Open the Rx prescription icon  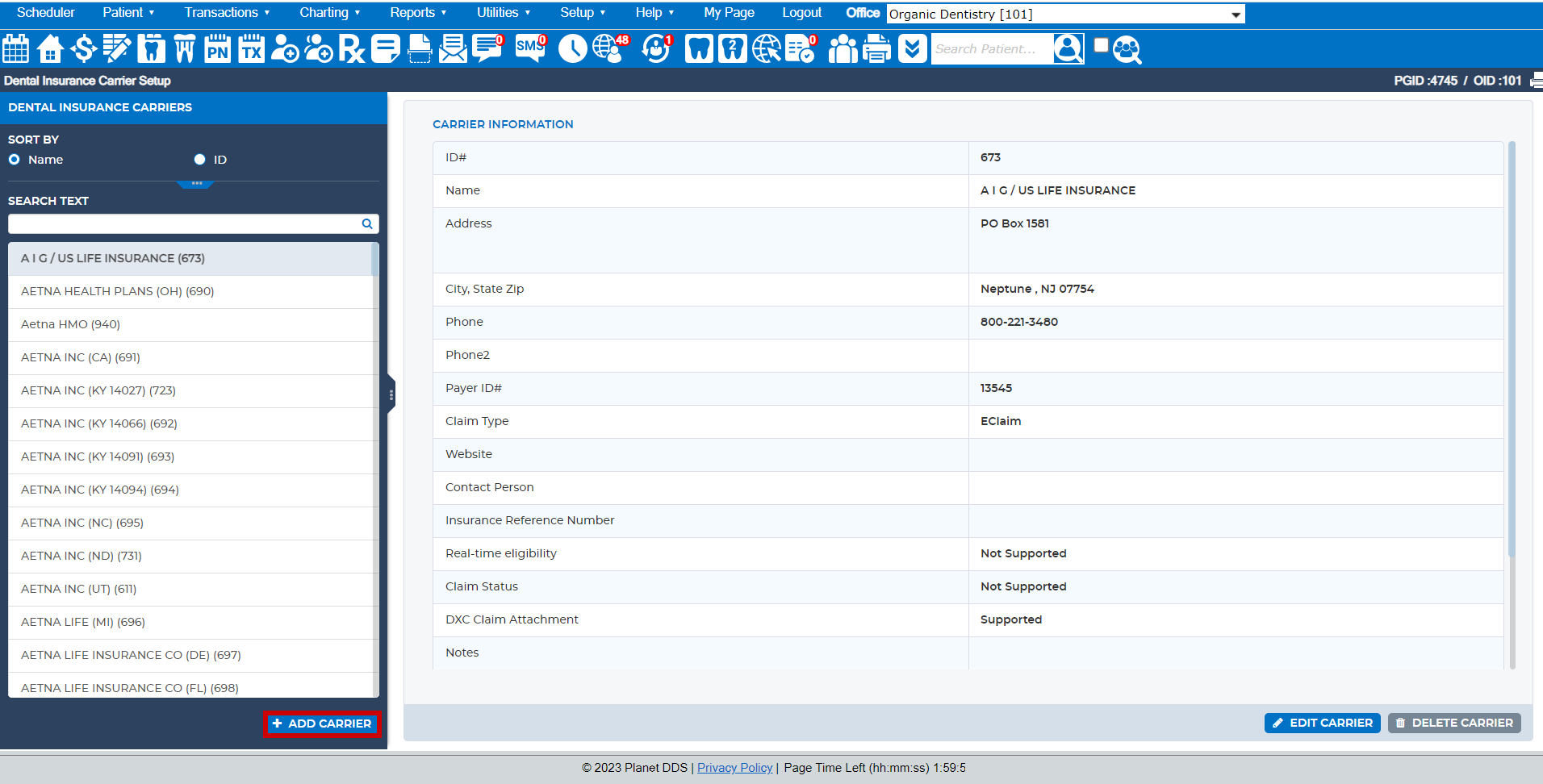[x=352, y=49]
